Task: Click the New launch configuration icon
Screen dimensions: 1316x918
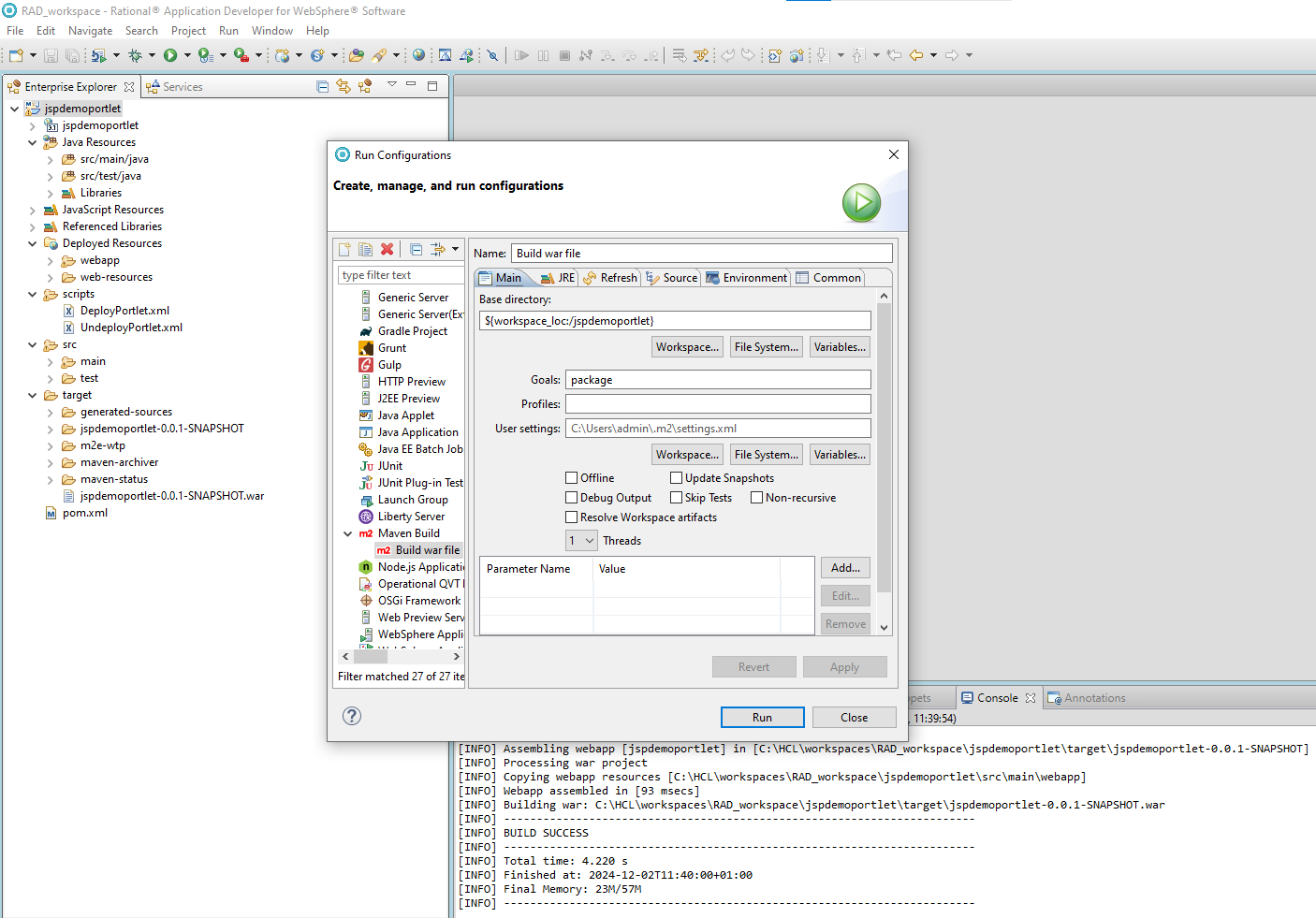Action: (x=344, y=250)
